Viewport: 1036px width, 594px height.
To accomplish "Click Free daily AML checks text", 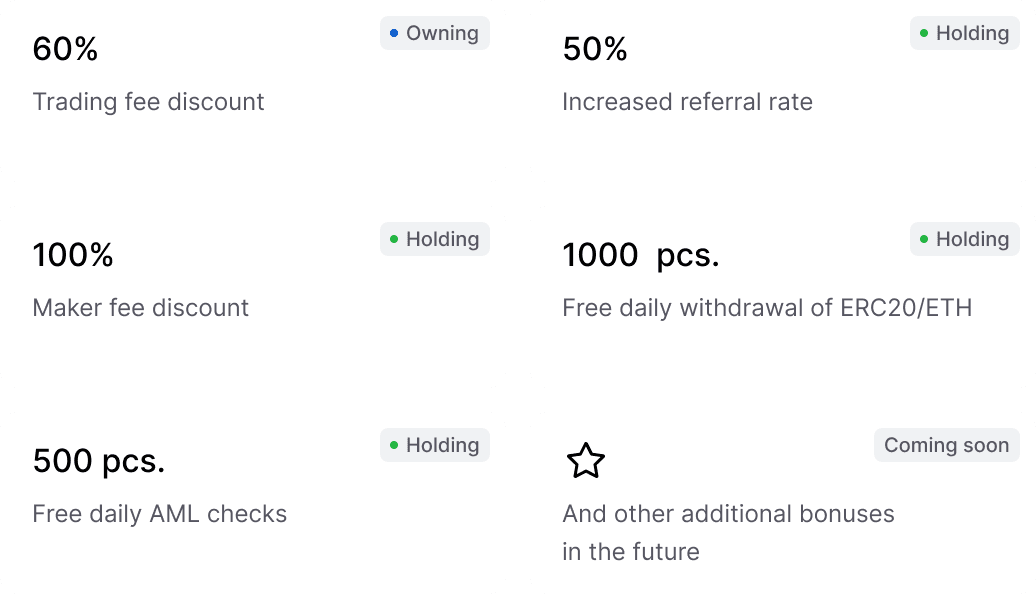I will pos(160,514).
